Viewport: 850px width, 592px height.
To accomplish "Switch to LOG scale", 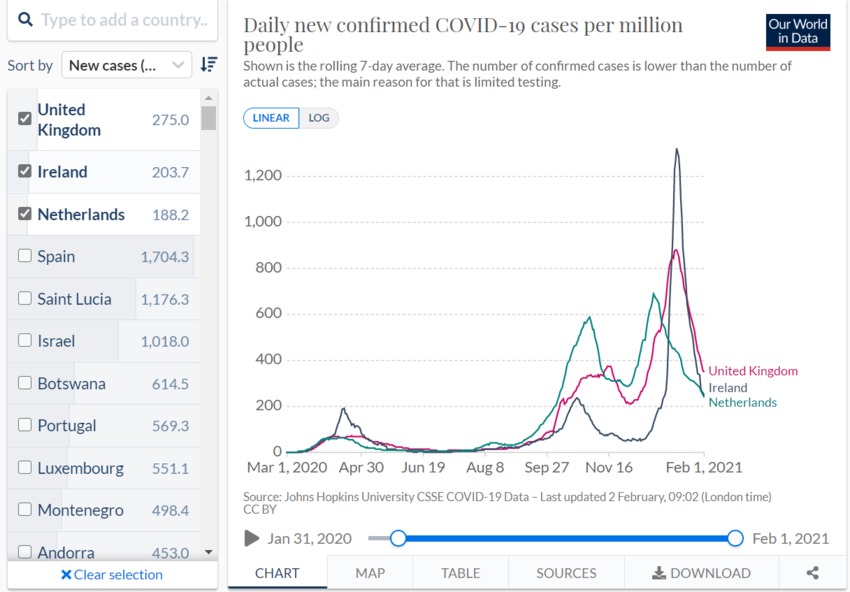I will click(318, 118).
